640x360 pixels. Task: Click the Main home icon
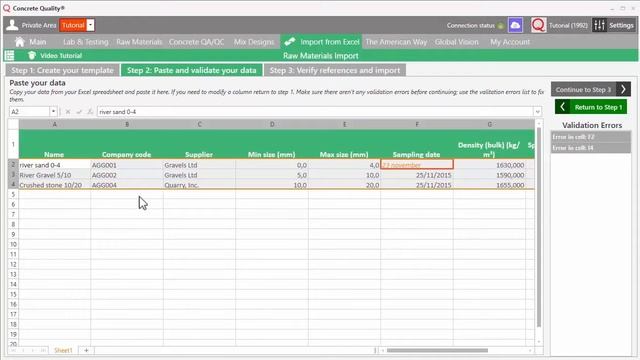(x=20, y=42)
